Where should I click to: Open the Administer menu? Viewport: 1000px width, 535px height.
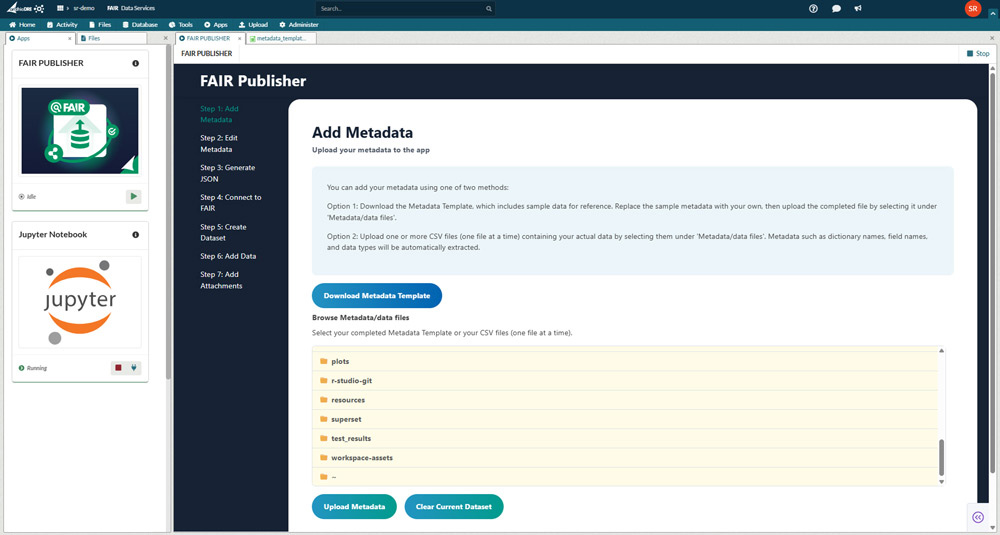(298, 24)
